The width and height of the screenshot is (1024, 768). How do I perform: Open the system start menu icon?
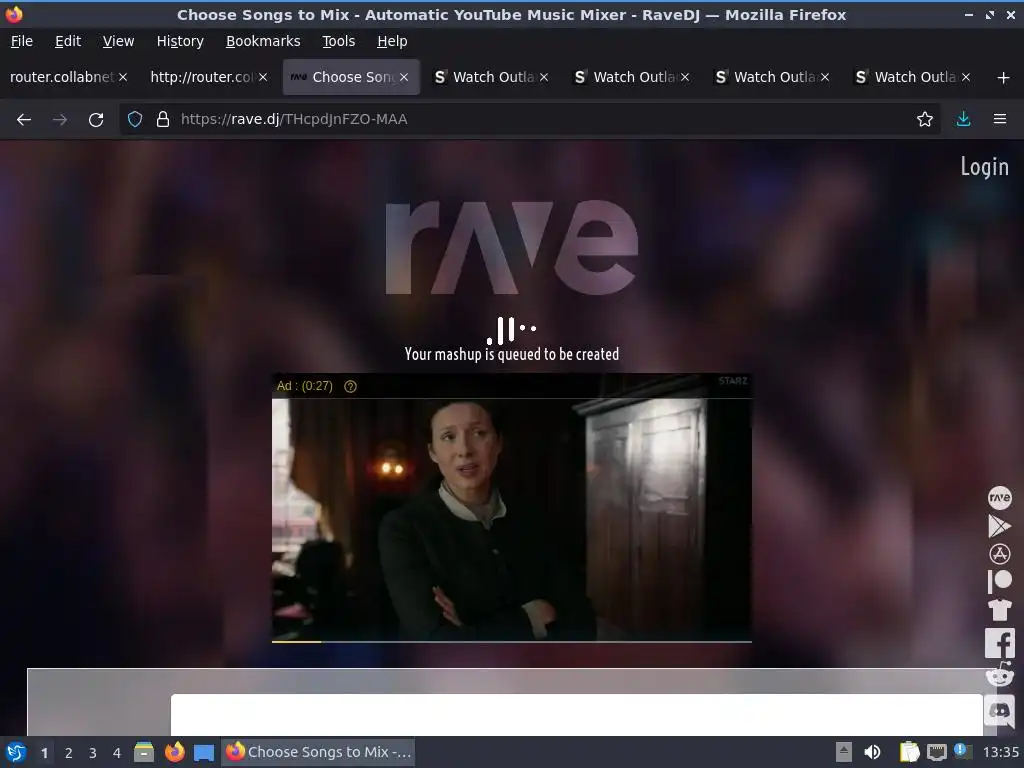pos(16,752)
